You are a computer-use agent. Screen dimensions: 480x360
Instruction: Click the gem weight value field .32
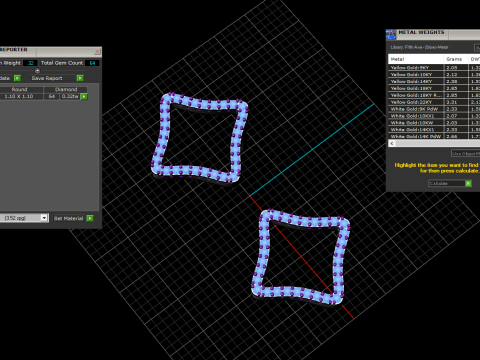[30, 63]
